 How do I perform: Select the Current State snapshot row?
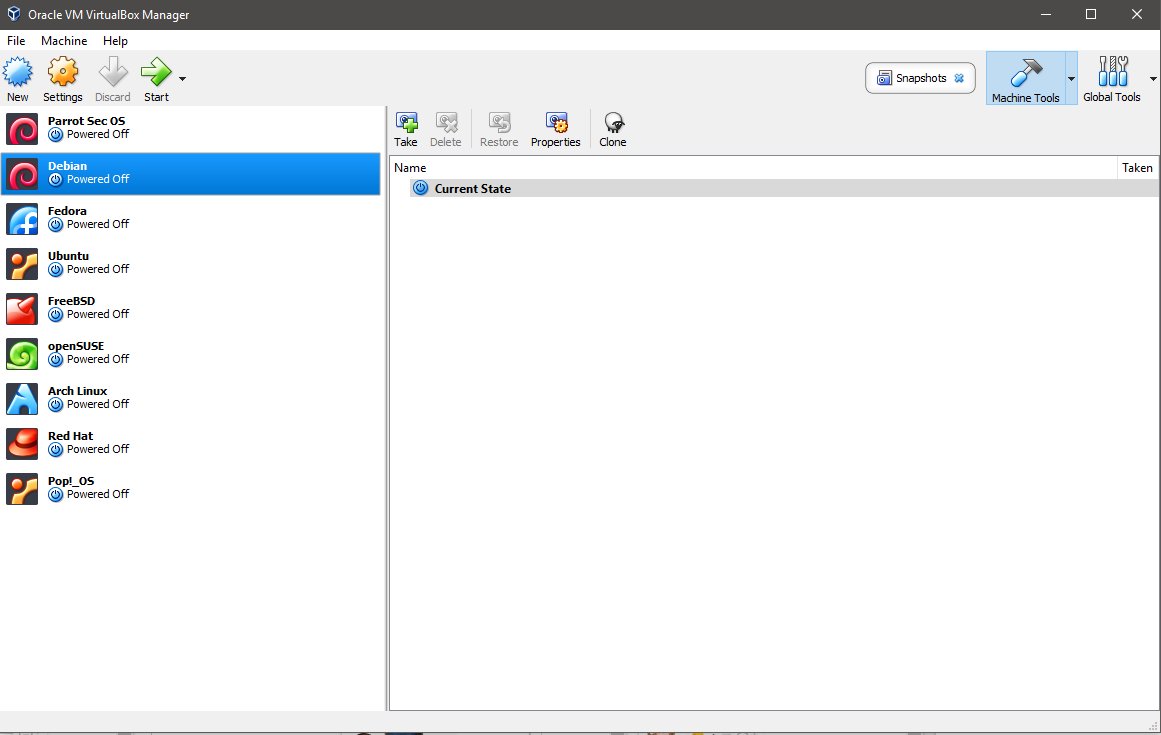click(784, 189)
